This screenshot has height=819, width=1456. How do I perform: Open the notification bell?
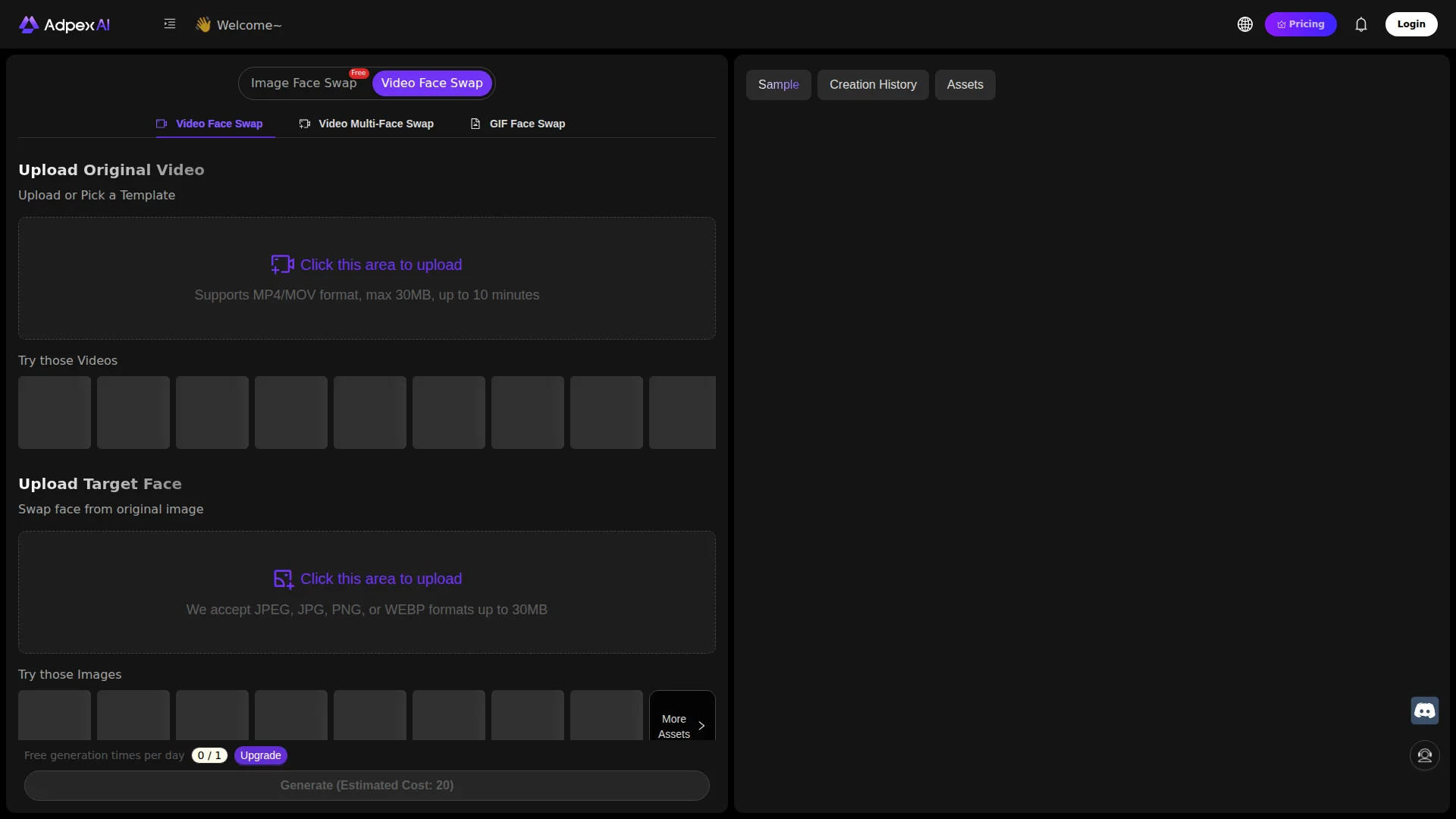pos(1361,24)
